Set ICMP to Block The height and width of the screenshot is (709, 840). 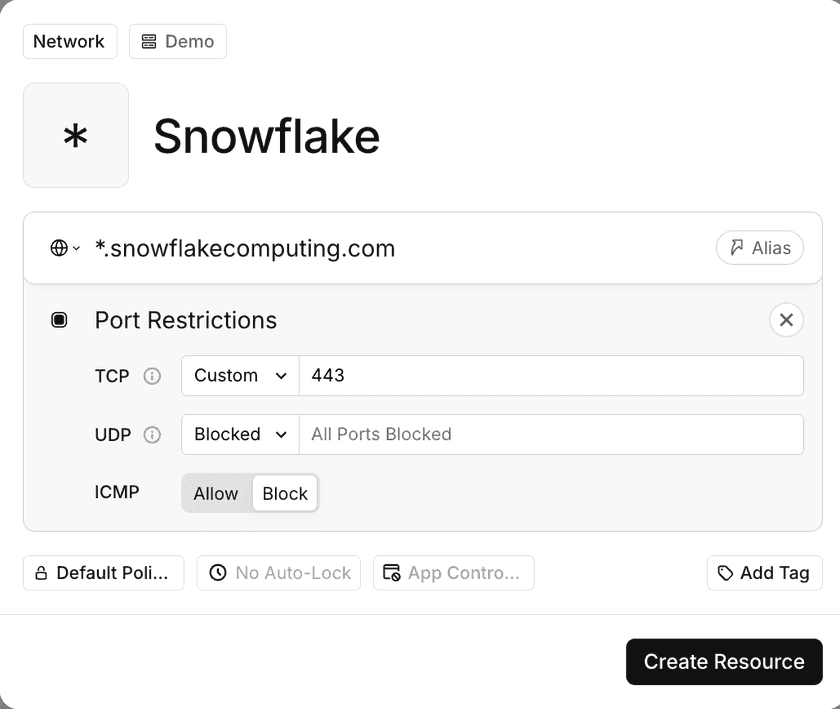click(285, 493)
